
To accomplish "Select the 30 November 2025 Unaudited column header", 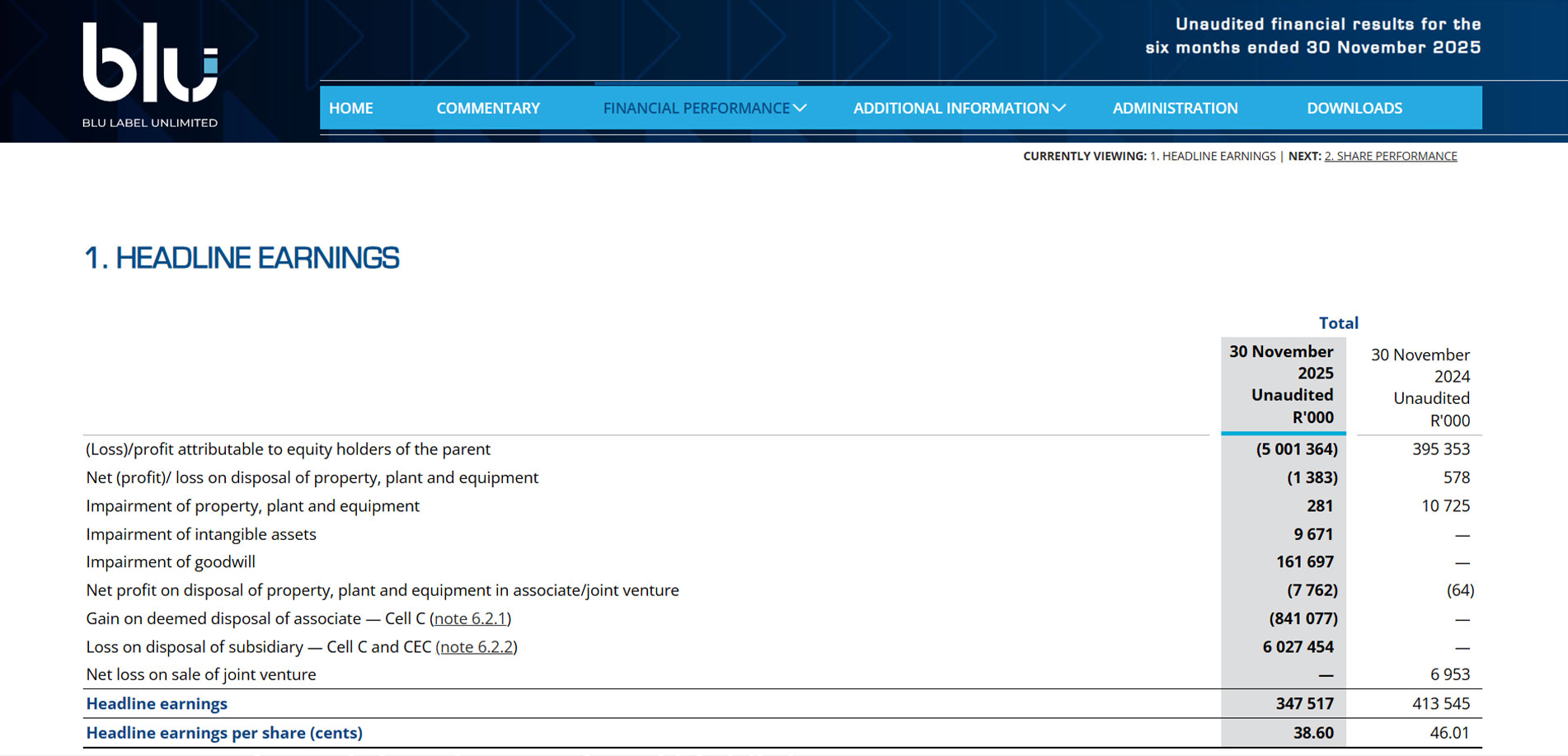I will [1282, 384].
